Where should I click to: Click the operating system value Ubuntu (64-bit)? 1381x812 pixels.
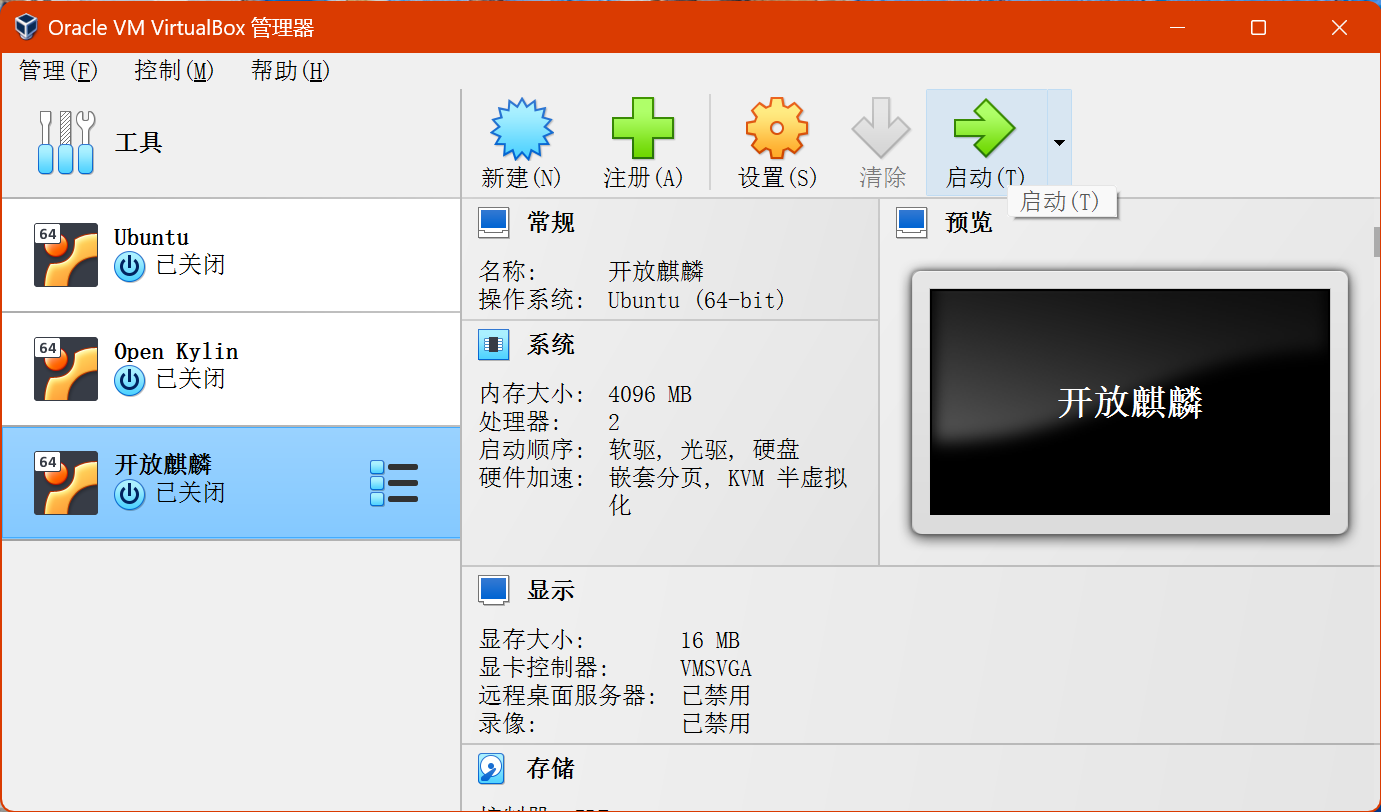click(x=697, y=300)
